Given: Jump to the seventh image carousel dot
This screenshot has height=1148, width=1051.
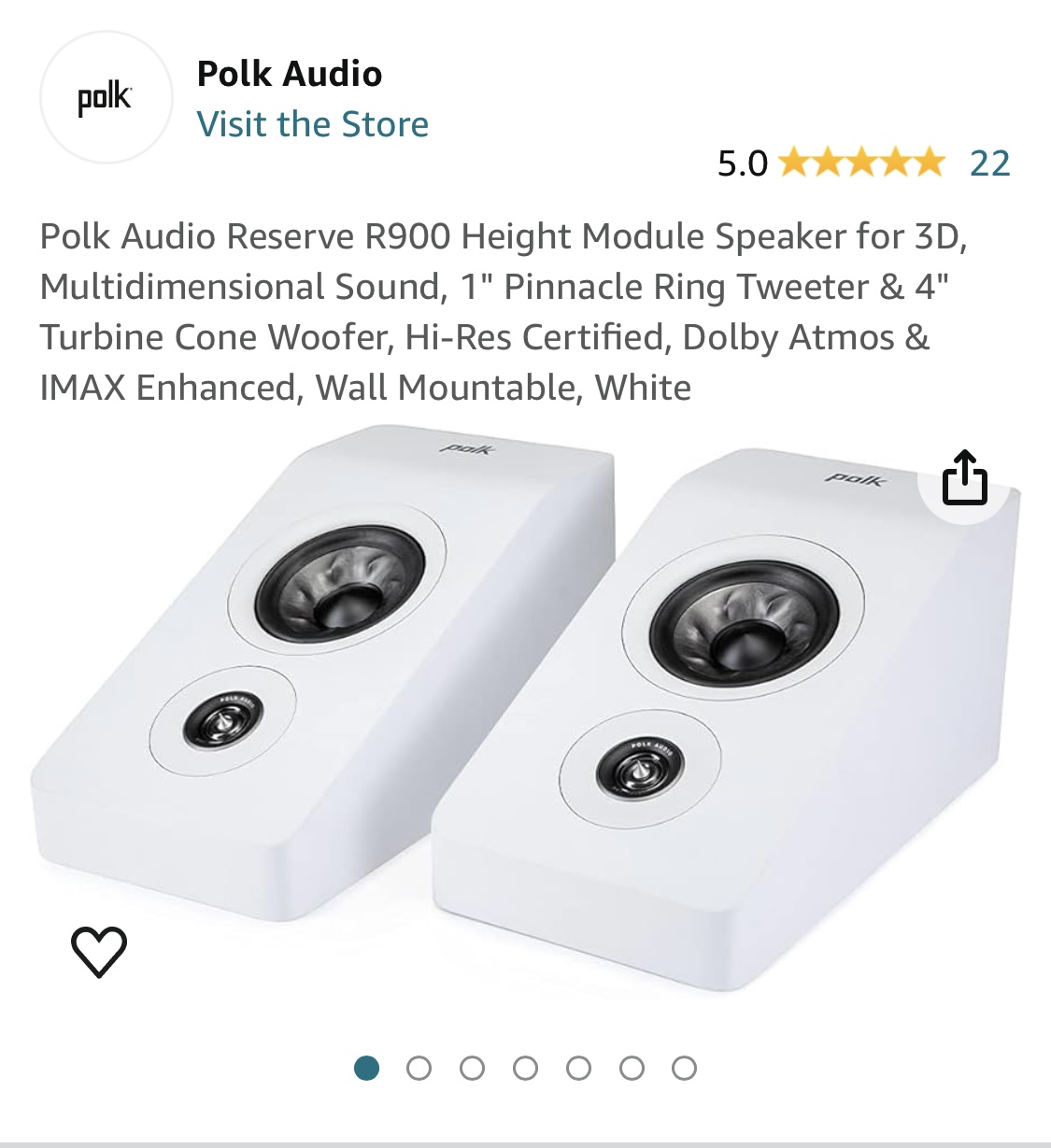Looking at the screenshot, I should point(685,1068).
